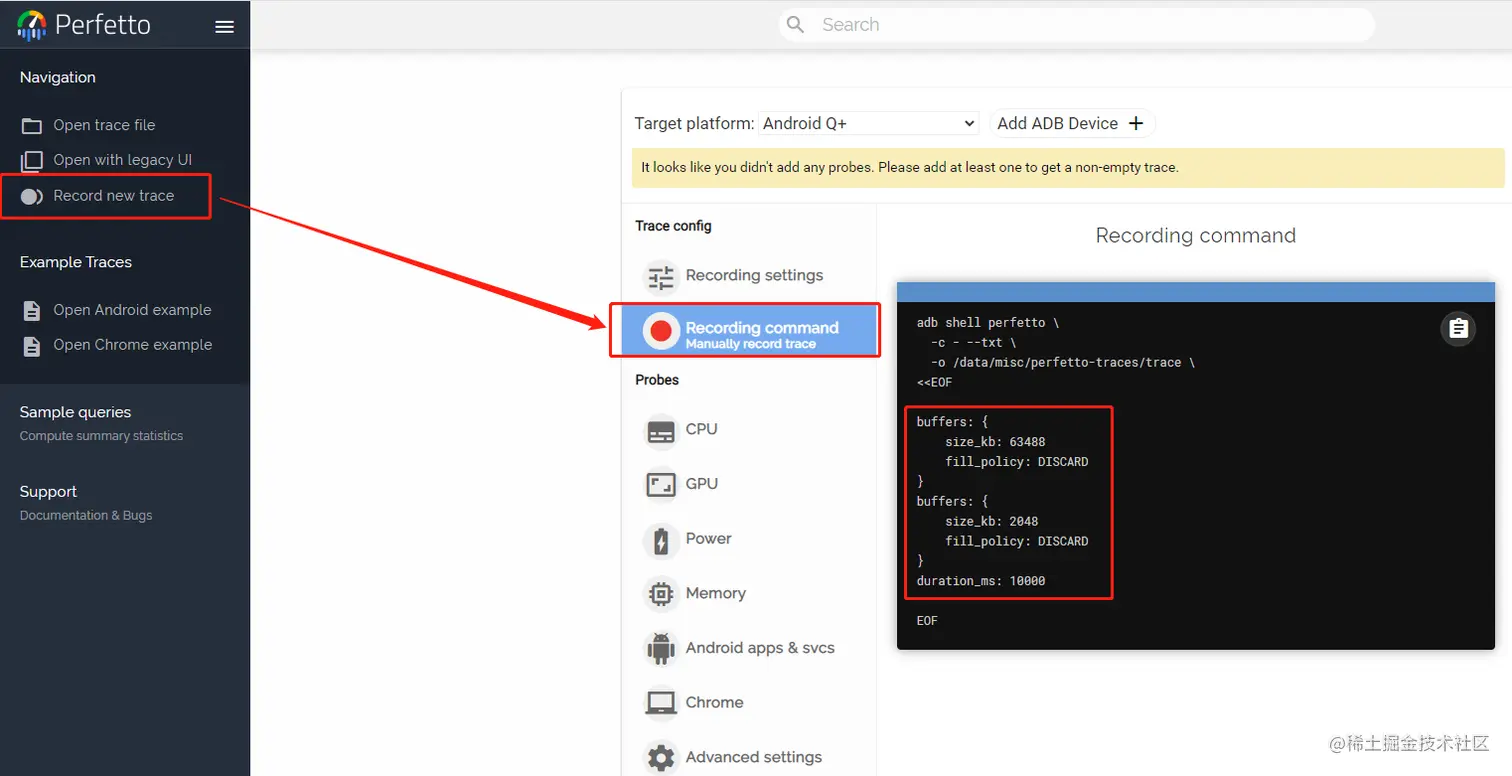Click "Documentation & Bugs" subtitle
The width and height of the screenshot is (1512, 776).
86,516
